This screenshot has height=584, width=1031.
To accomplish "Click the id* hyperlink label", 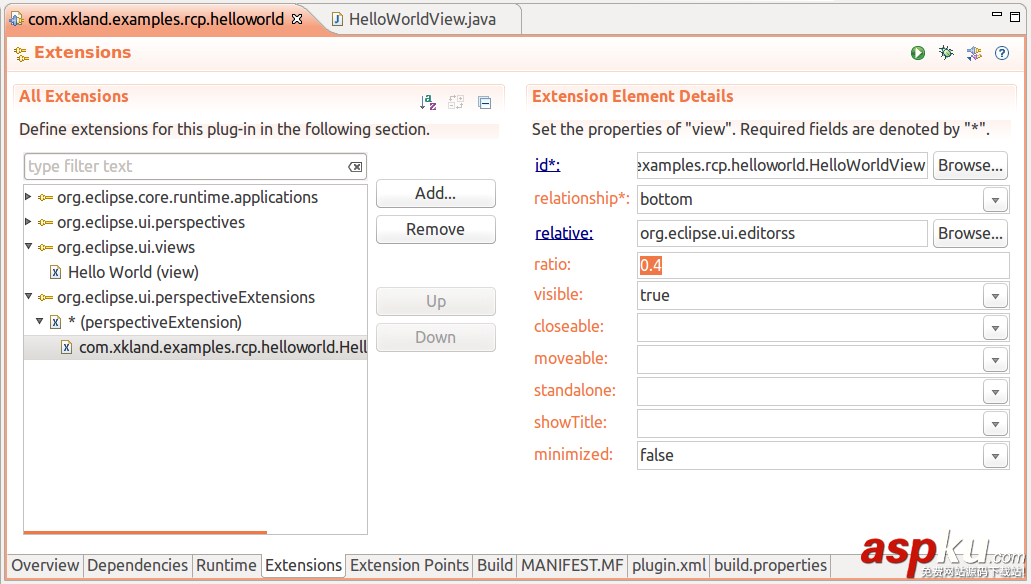I will point(547,165).
